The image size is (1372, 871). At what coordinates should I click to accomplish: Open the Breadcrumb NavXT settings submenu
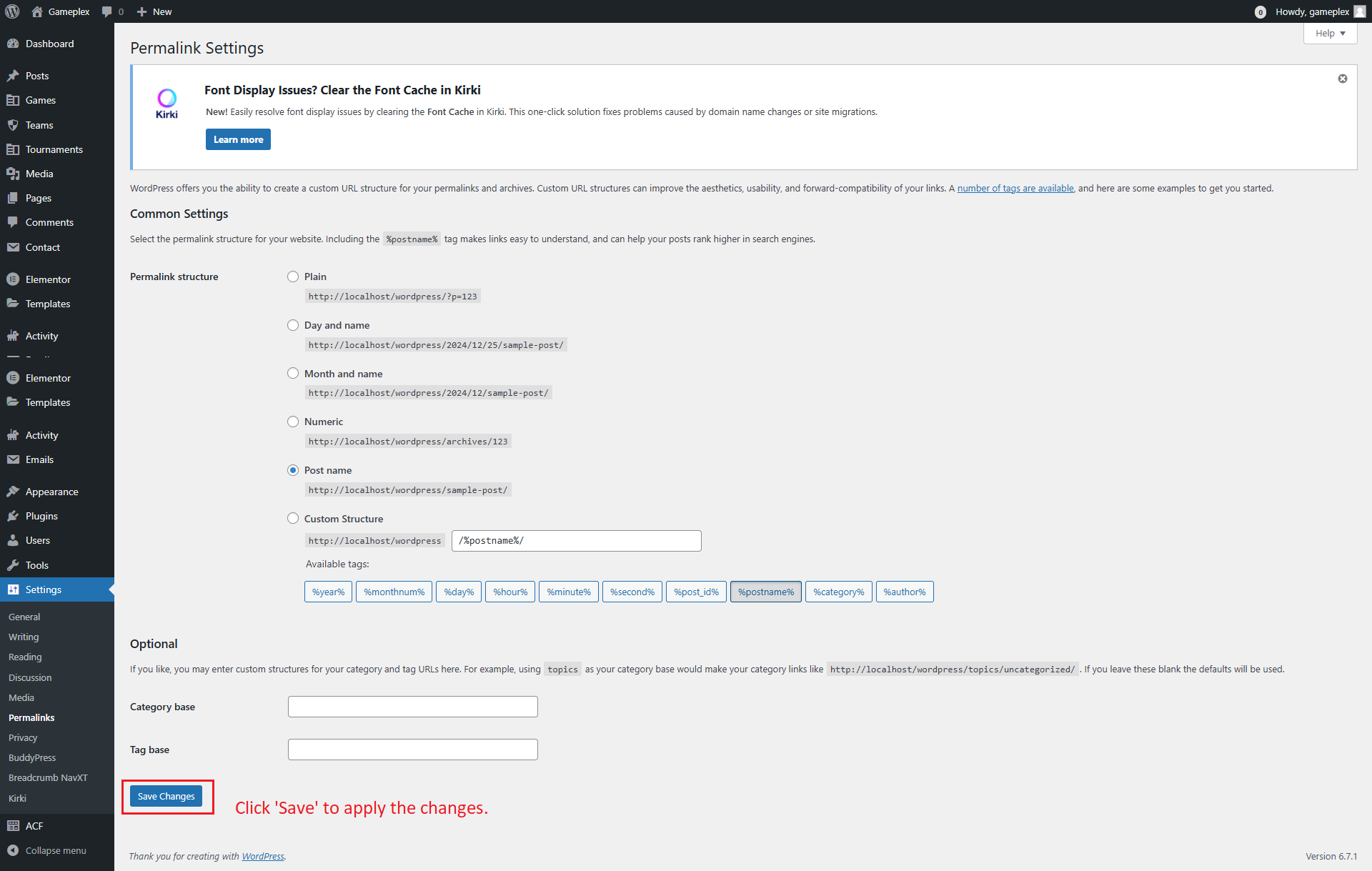click(x=48, y=777)
